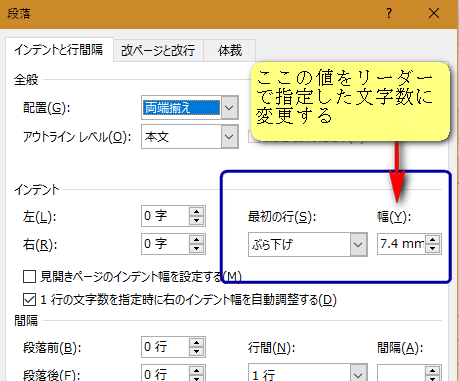Click the 段落後 spacing field
The image size is (459, 381).
[x=165, y=373]
